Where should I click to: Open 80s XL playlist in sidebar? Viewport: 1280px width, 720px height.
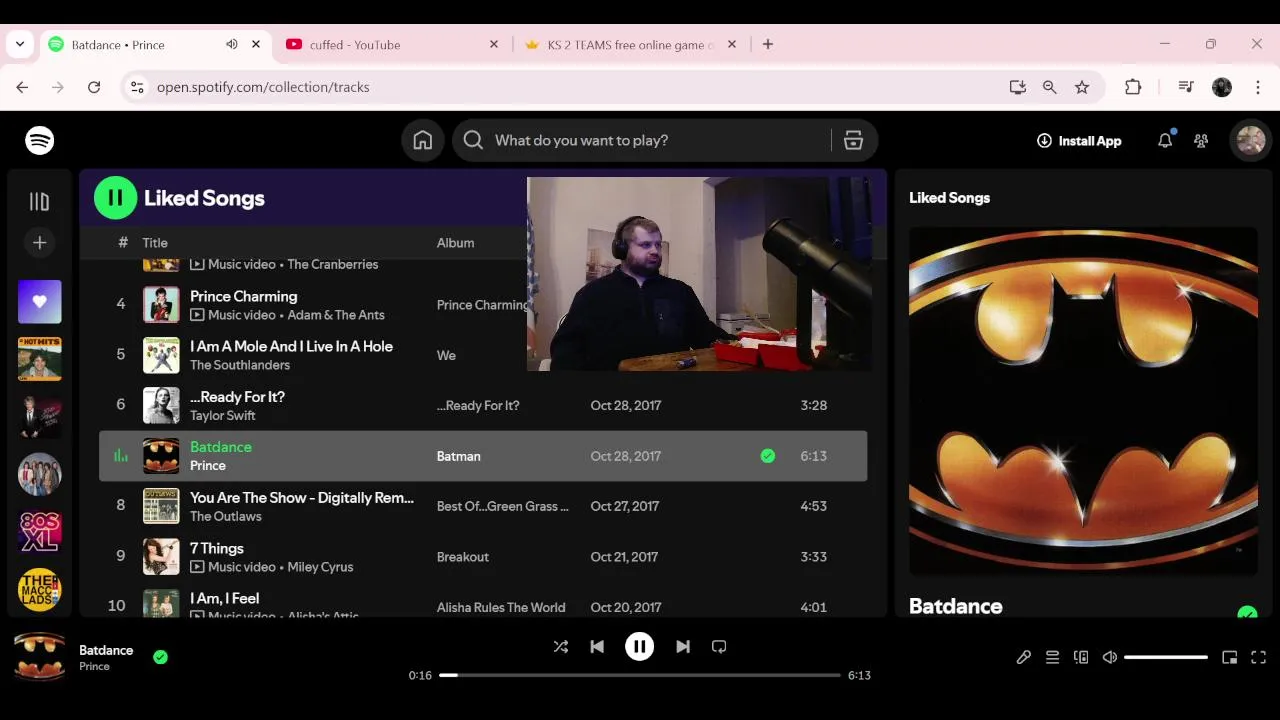(40, 532)
